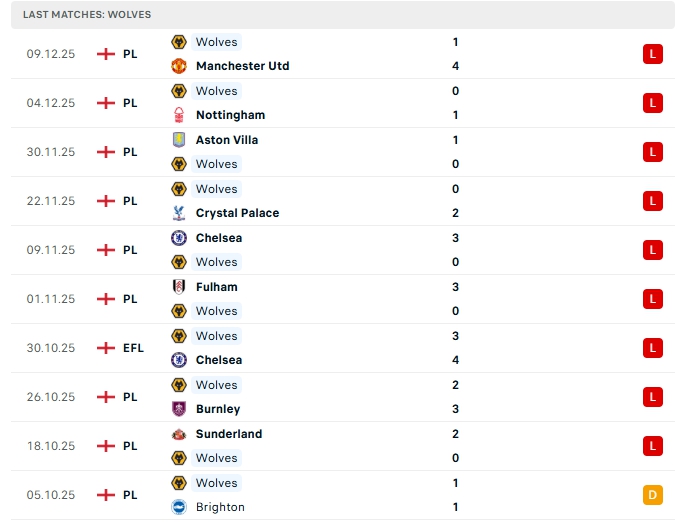Click Chelsea crest in 09.11.25 match
Image resolution: width=686 pixels, height=522 pixels.
179,238
